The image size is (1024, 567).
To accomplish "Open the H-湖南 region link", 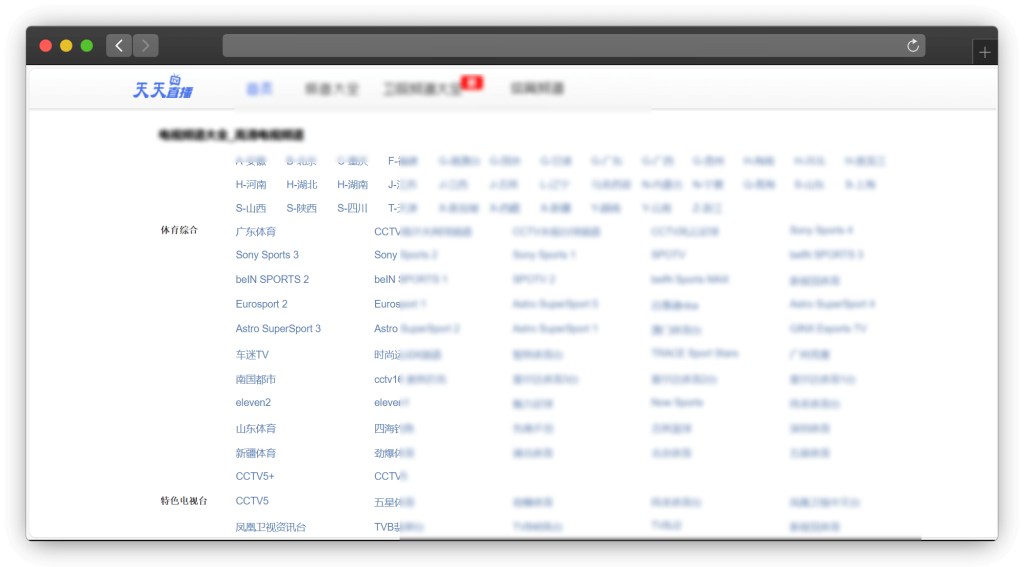I will 353,185.
